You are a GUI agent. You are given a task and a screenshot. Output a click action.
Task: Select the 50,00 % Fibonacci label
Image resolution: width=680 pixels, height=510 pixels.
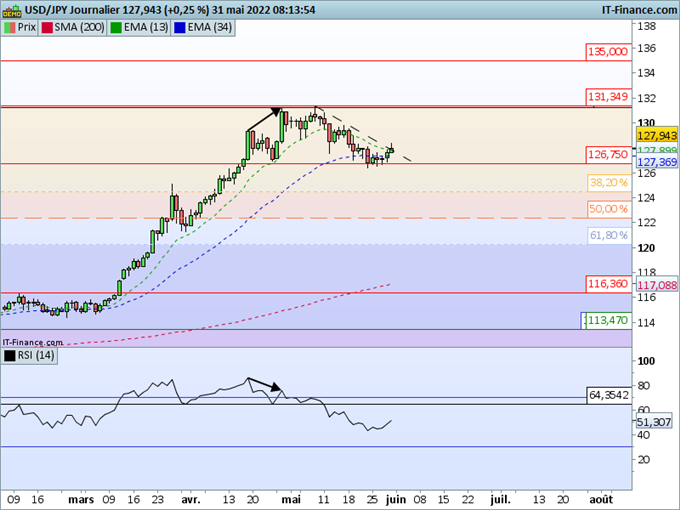pos(609,209)
